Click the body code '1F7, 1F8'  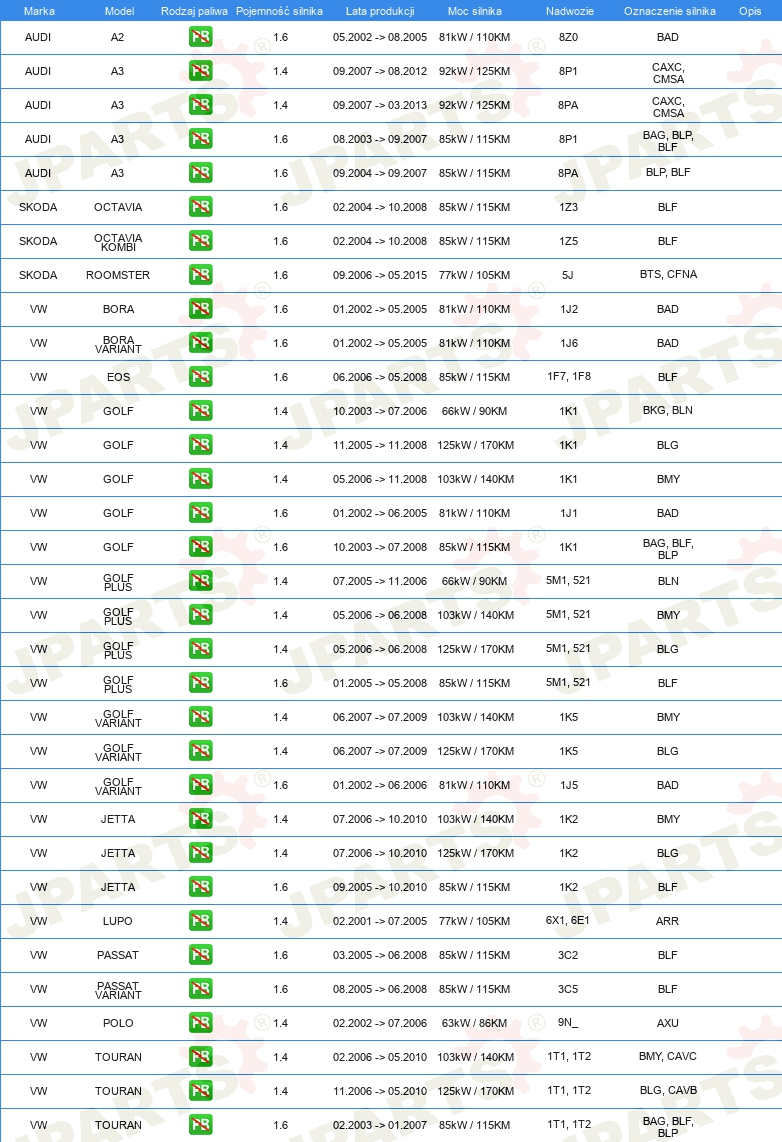point(569,376)
